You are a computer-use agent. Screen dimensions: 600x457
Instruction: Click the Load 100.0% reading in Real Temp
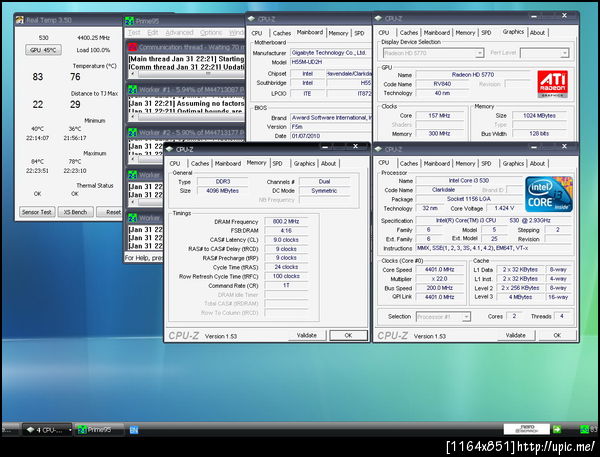click(x=93, y=50)
